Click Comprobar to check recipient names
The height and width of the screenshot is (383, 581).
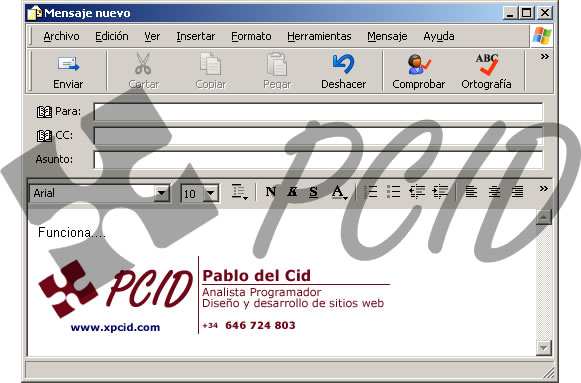point(418,72)
